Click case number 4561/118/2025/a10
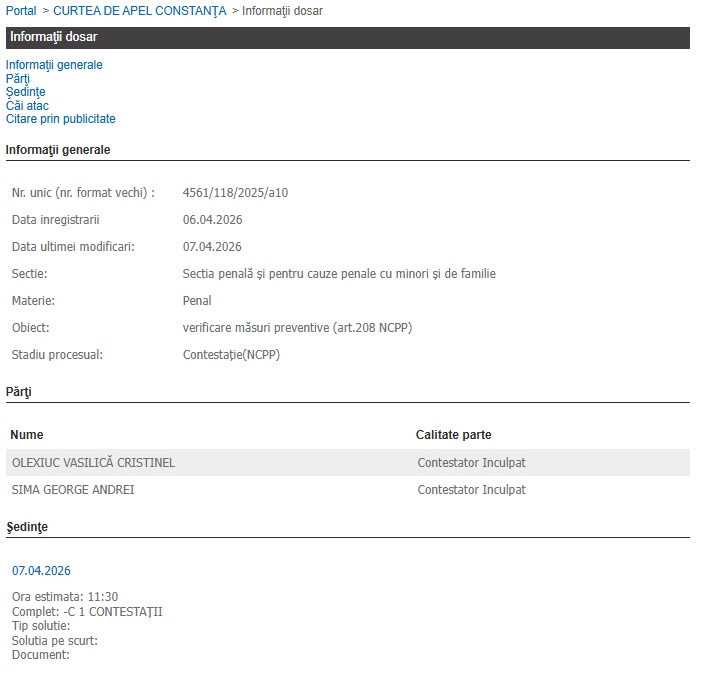Image resolution: width=703 pixels, height=677 pixels. (235, 192)
